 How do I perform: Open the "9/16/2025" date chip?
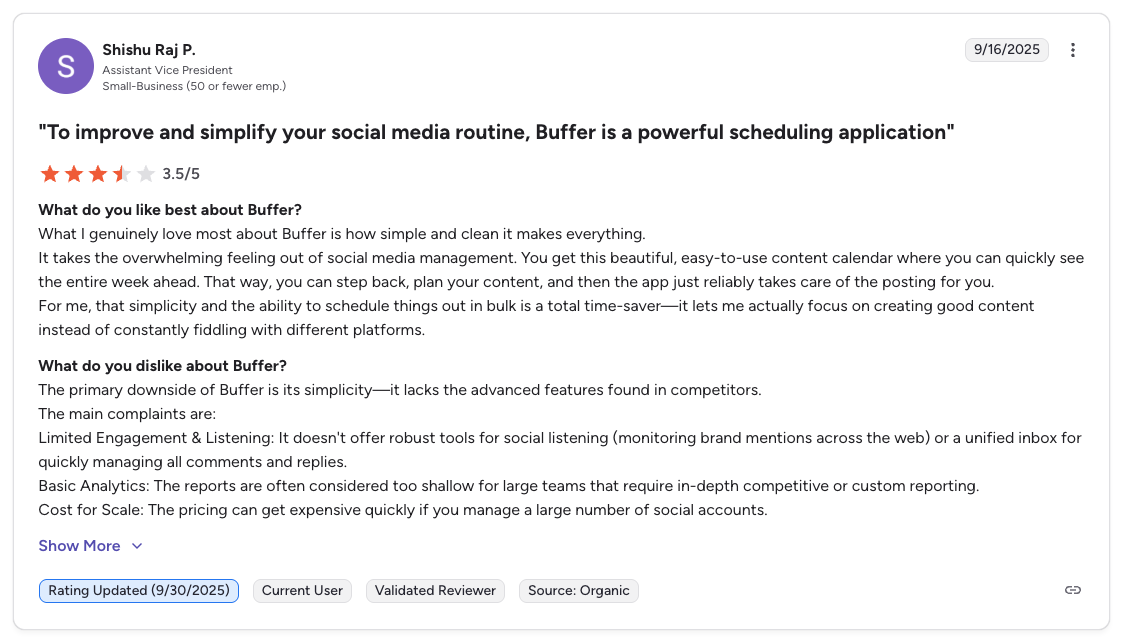click(1007, 49)
